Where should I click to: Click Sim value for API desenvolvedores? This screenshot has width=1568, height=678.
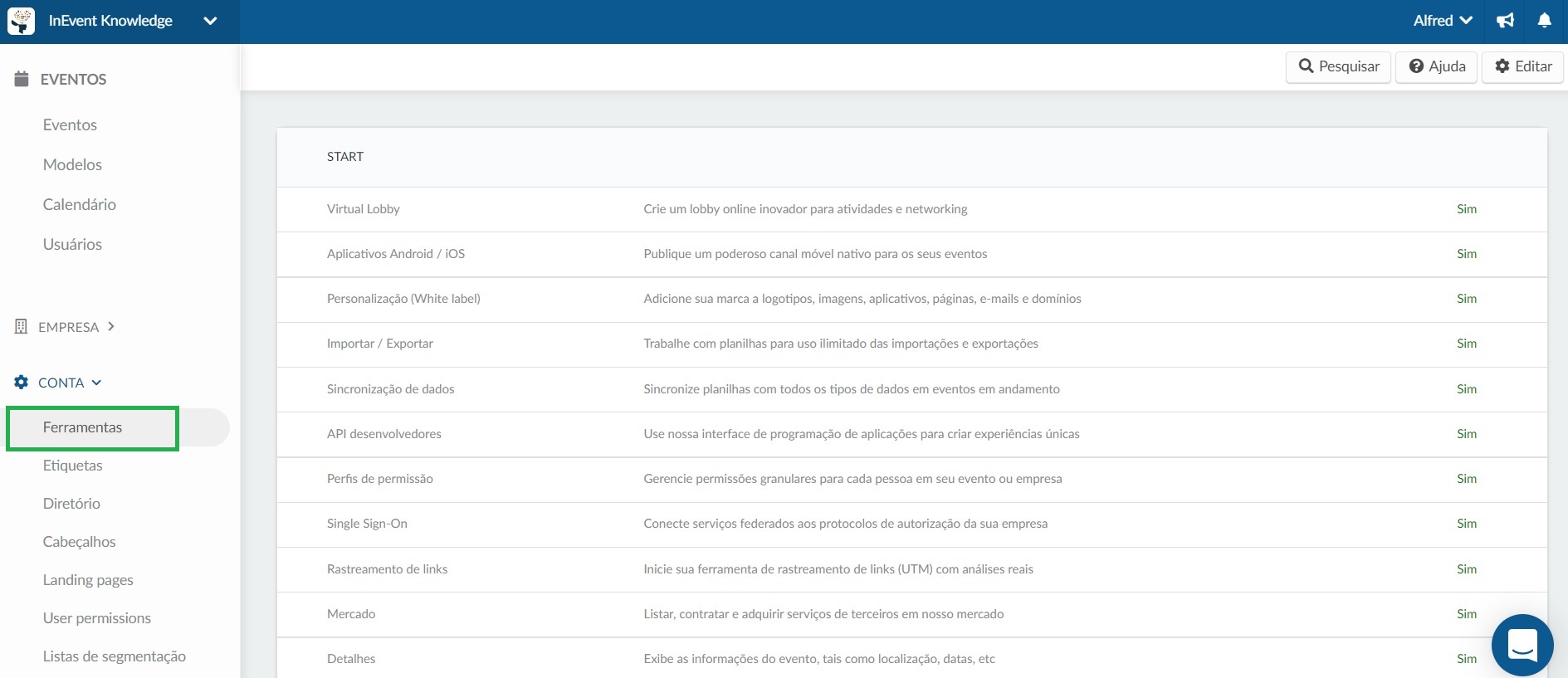click(1467, 434)
